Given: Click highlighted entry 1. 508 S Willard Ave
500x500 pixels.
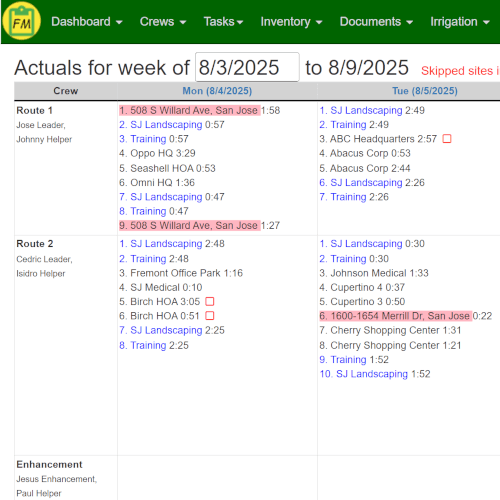Looking at the screenshot, I should 189,110.
